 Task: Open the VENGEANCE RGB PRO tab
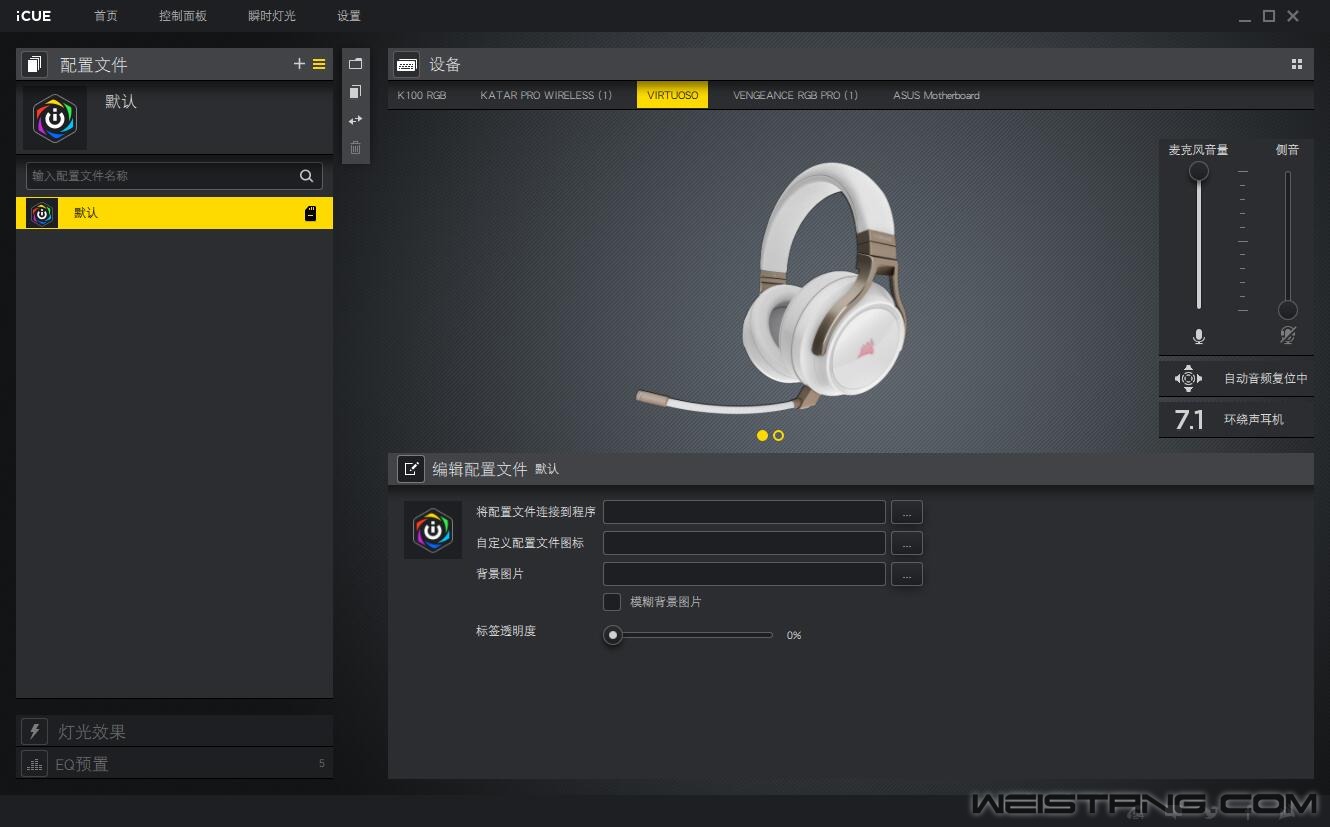[796, 95]
